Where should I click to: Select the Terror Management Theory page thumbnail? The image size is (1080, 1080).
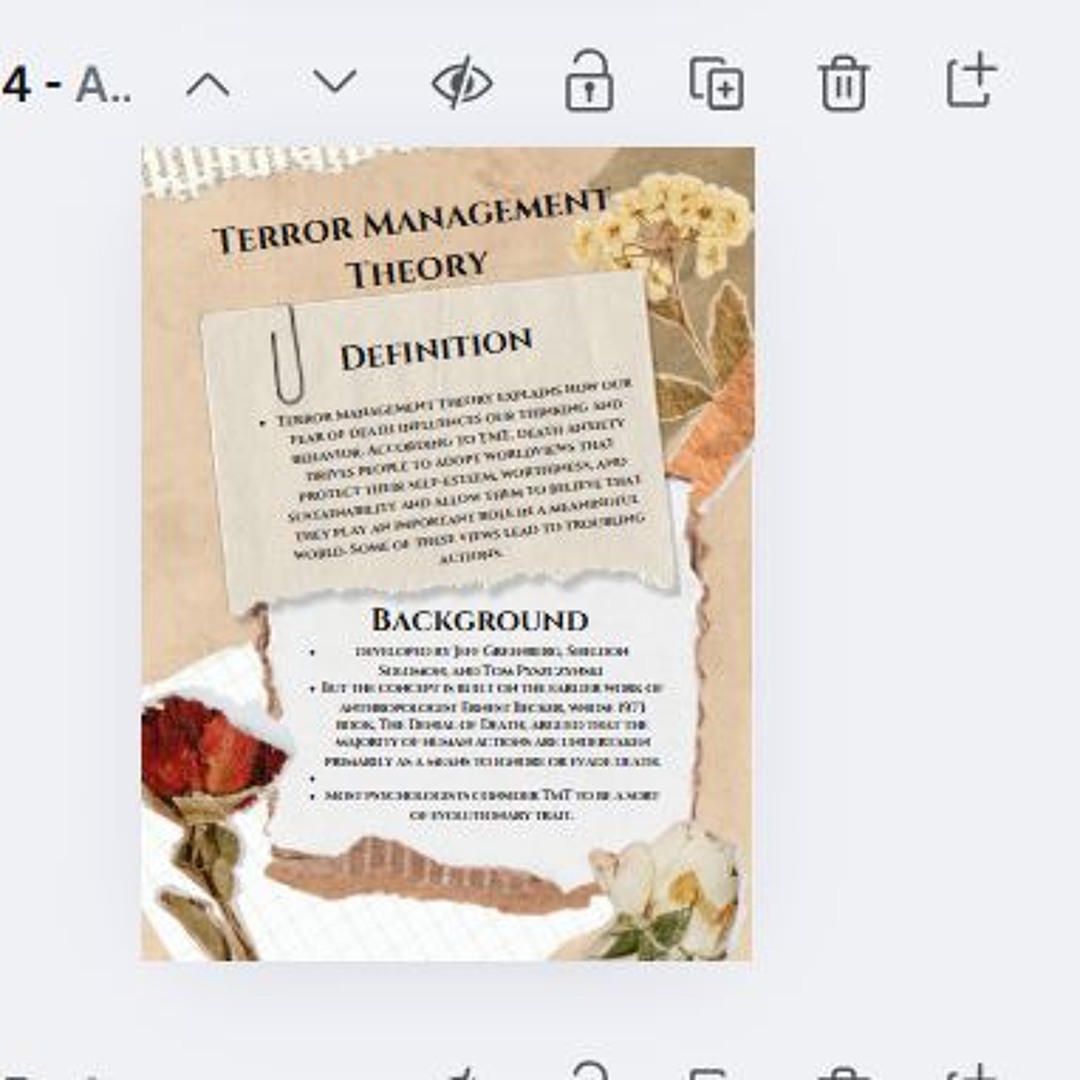coord(448,553)
